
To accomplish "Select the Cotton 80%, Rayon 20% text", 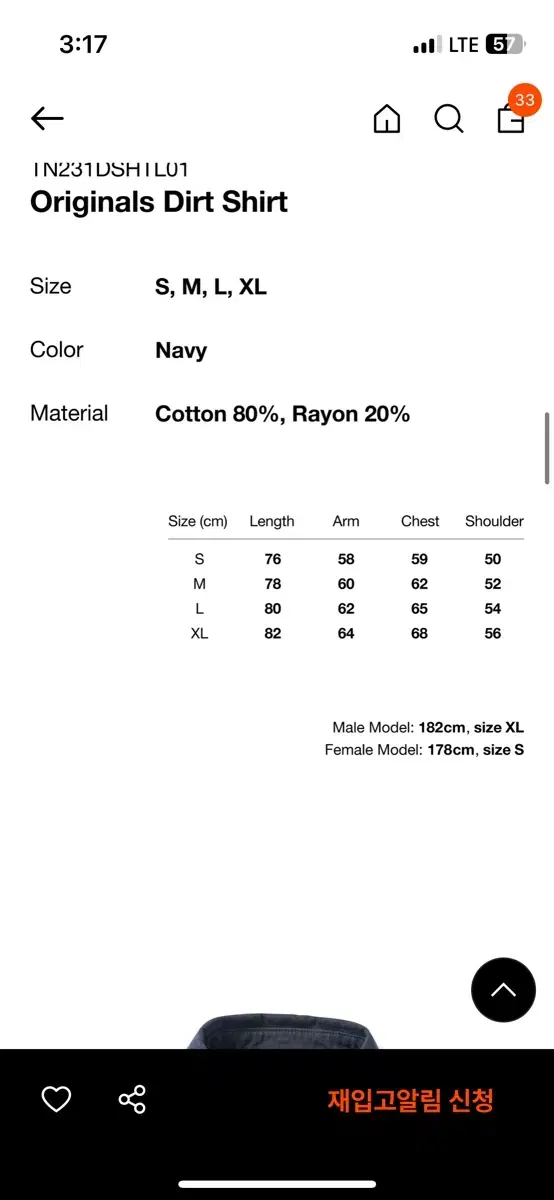I will click(283, 414).
